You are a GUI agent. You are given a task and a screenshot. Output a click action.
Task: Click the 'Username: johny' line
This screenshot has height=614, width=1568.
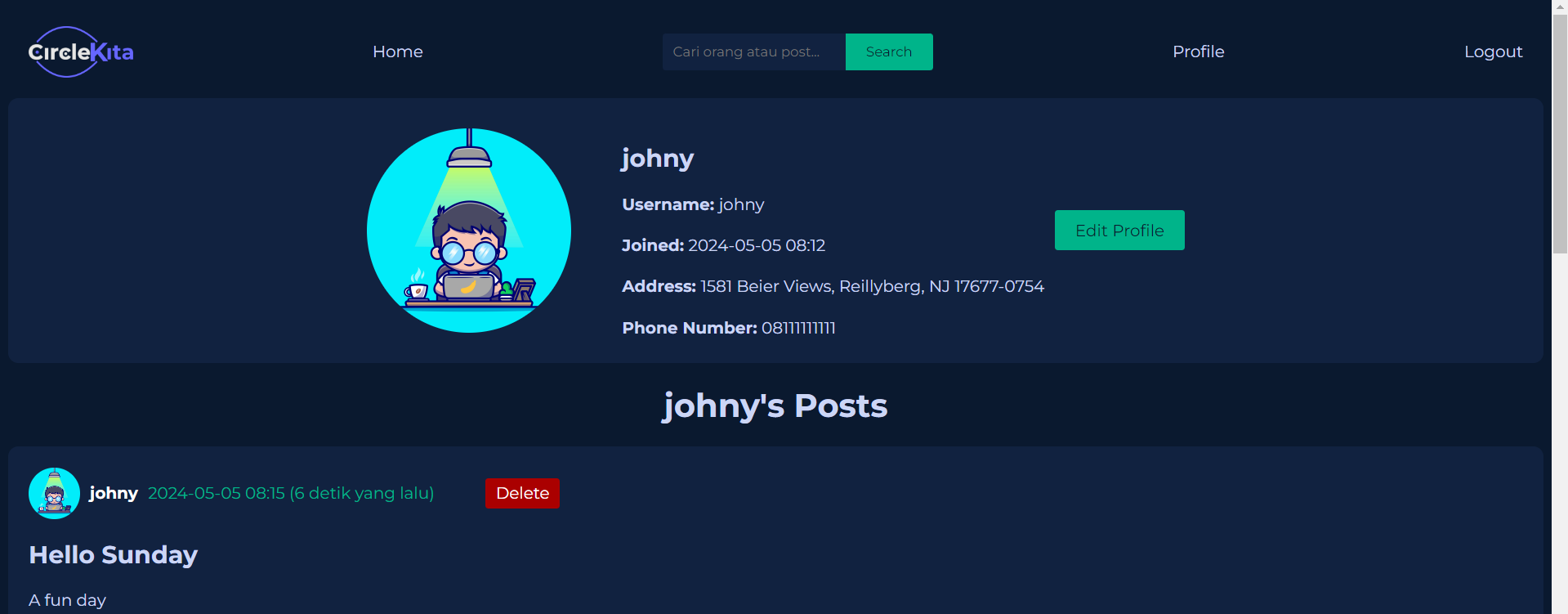pos(693,204)
